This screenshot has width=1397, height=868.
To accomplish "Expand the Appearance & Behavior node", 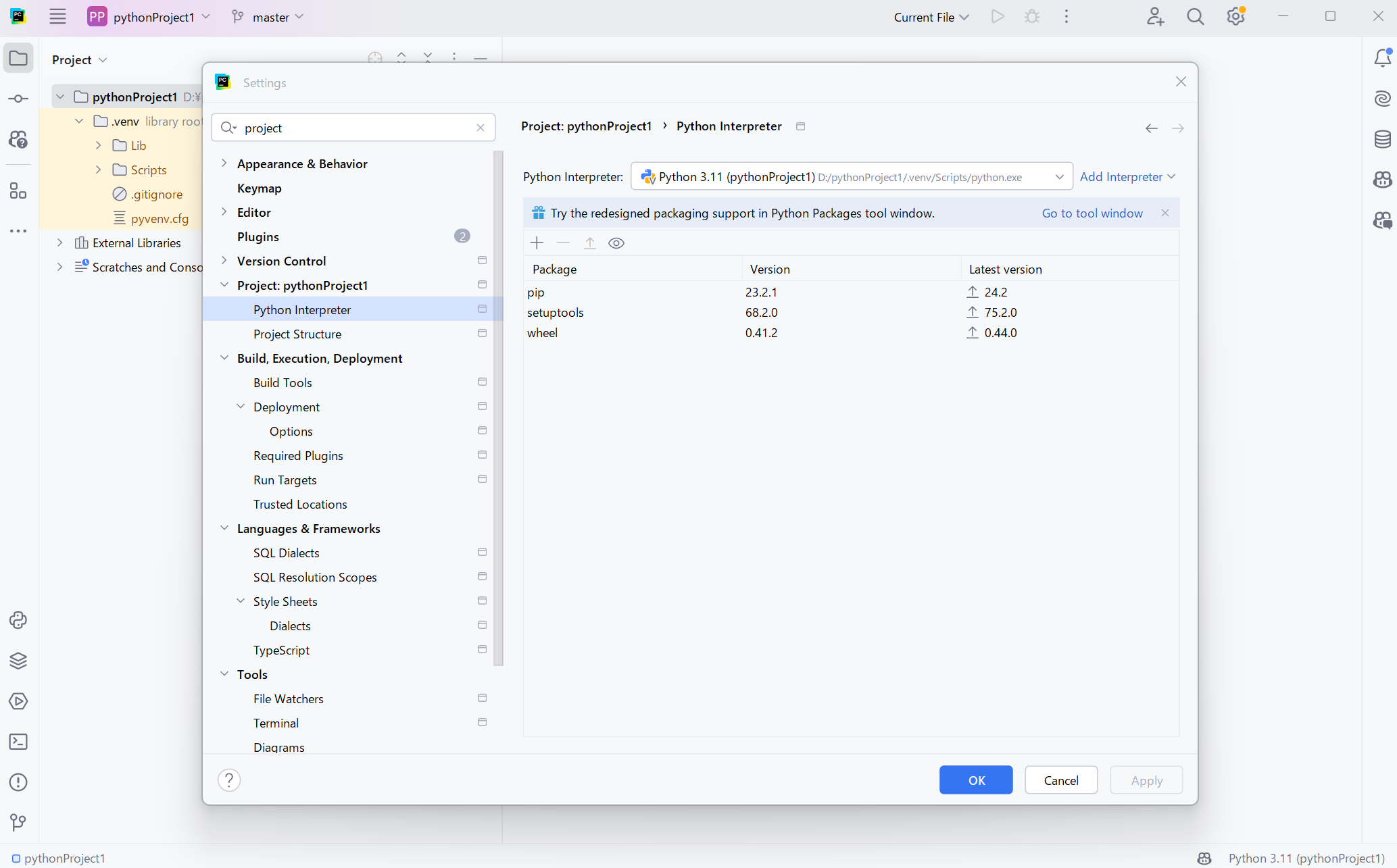I will click(224, 163).
